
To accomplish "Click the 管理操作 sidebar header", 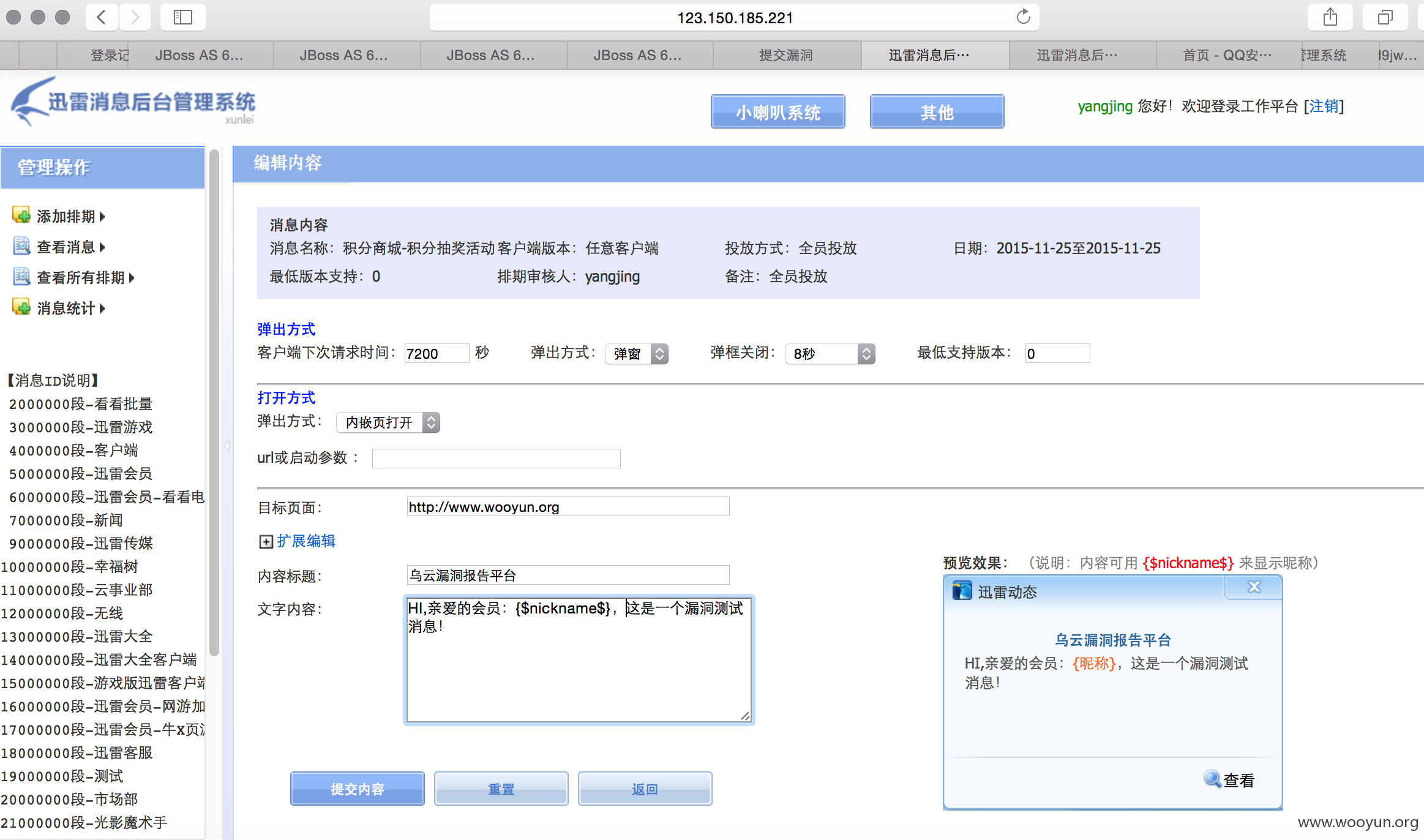I will 102,167.
